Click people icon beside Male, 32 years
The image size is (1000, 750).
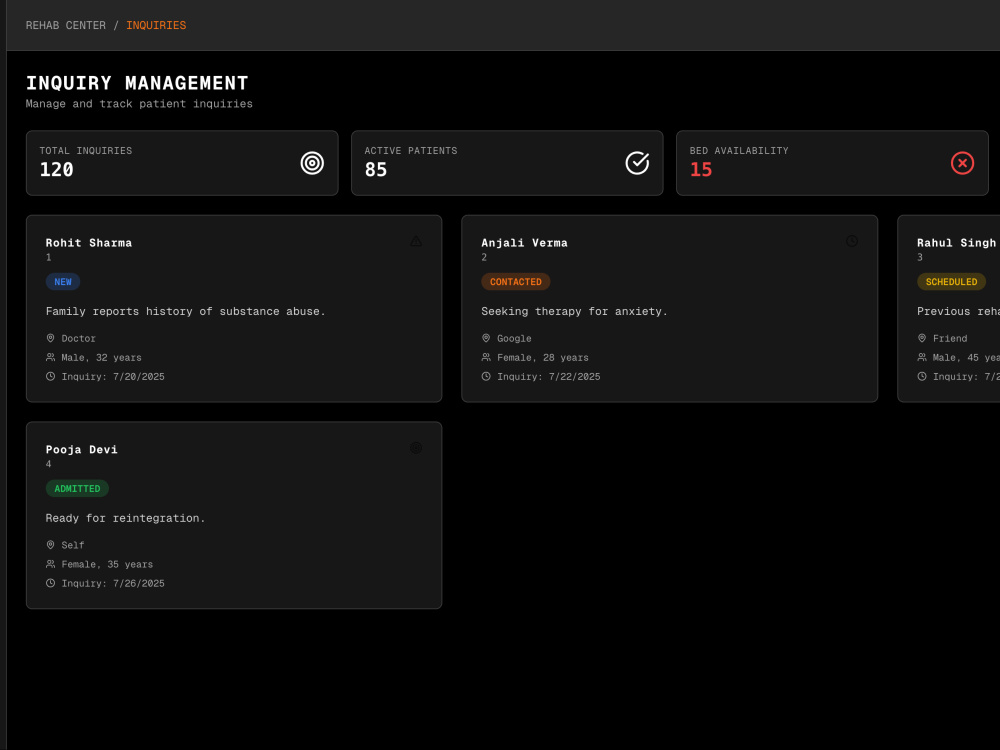50,357
